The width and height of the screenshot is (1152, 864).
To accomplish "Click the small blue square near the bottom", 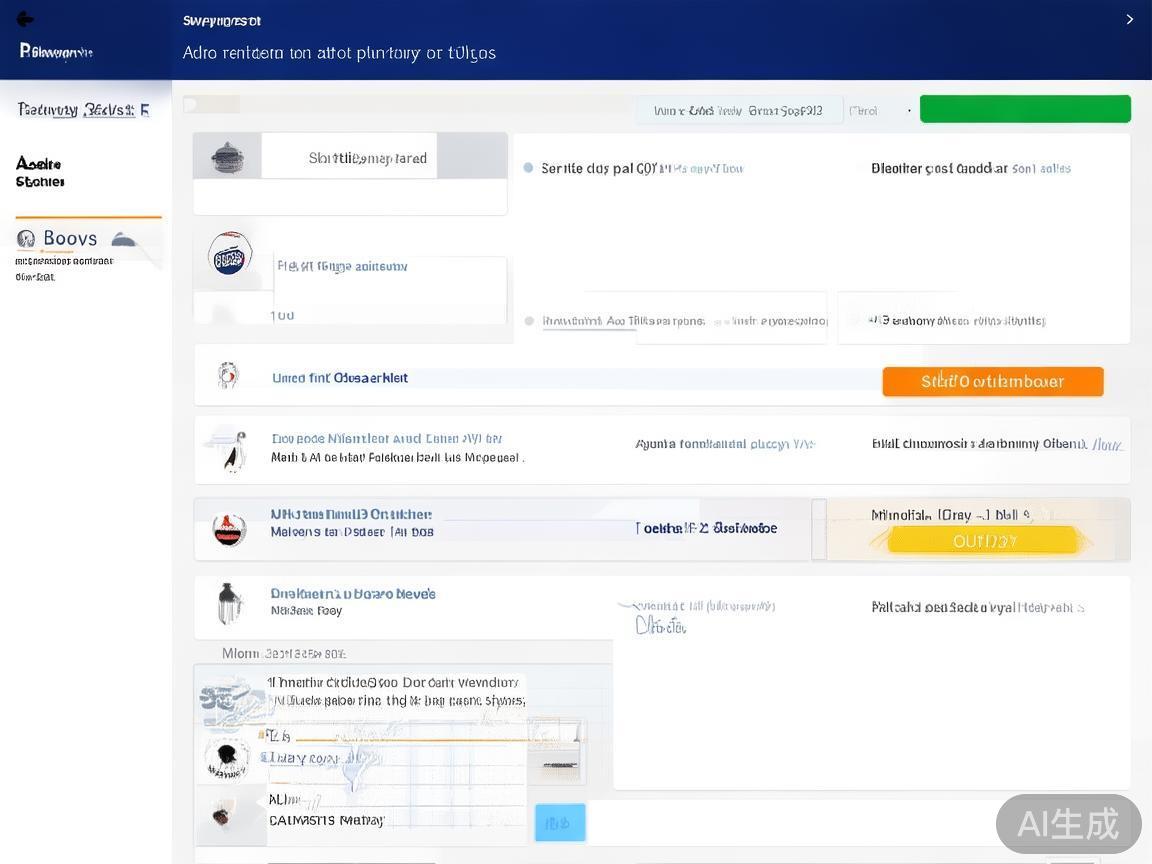I will pyautogui.click(x=560, y=822).
